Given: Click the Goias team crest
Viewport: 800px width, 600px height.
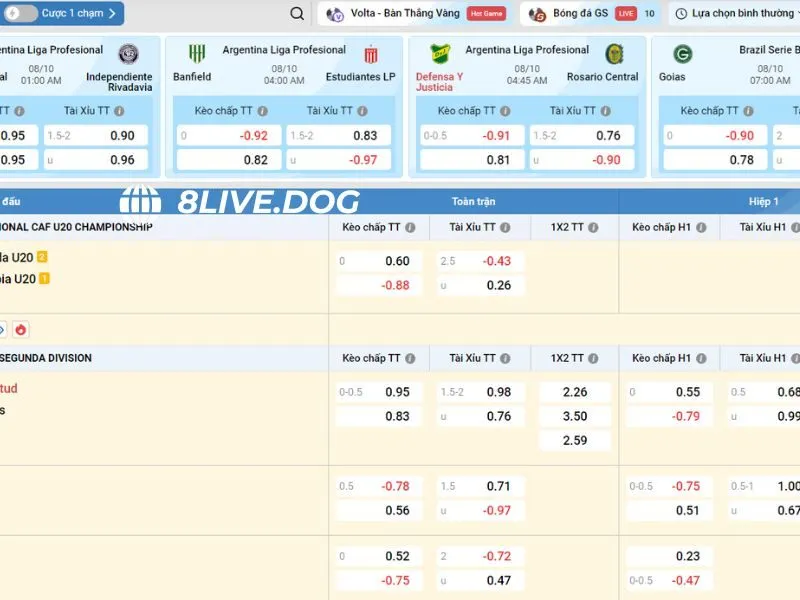Looking at the screenshot, I should pyautogui.click(x=683, y=54).
